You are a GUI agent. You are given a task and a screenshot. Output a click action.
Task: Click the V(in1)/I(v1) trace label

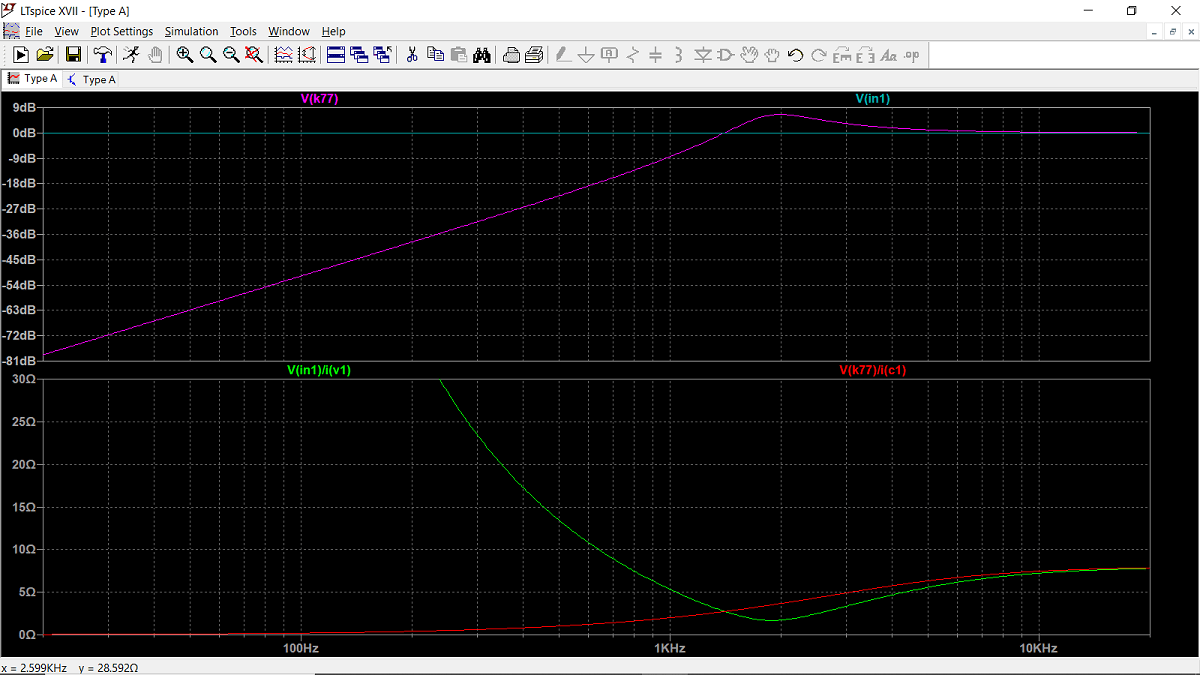click(319, 370)
